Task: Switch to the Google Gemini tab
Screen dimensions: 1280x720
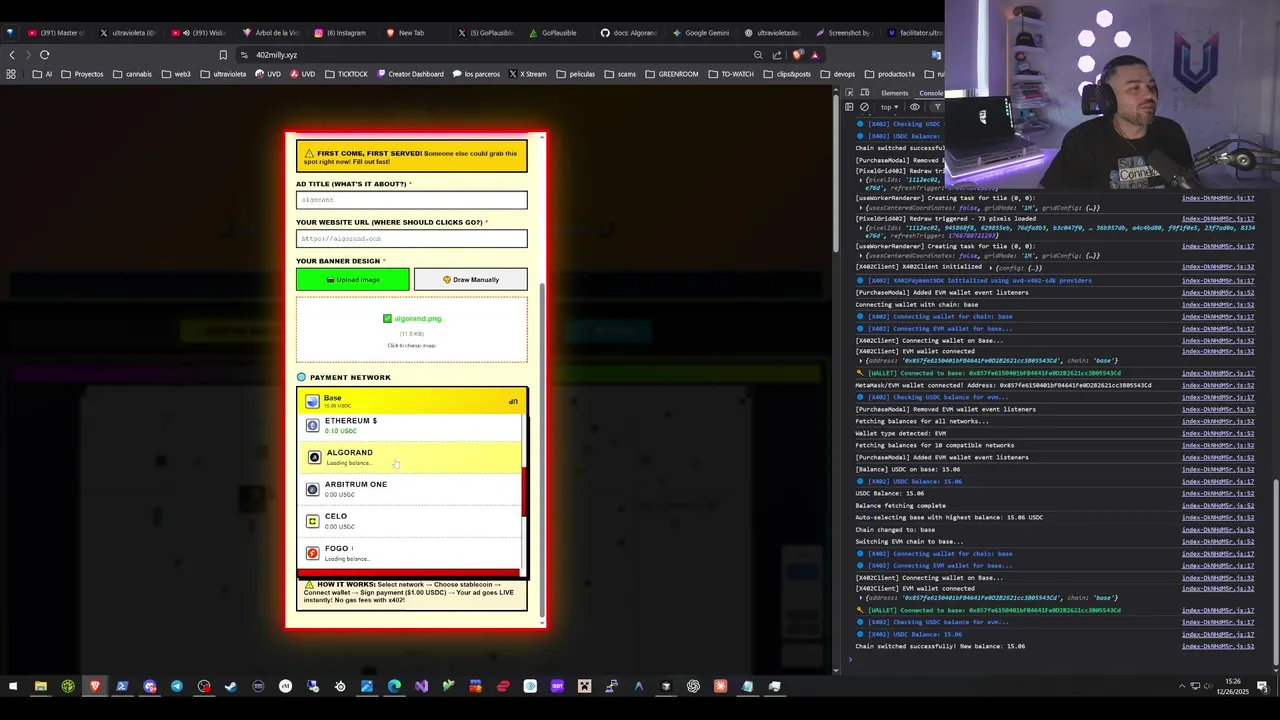Action: 700,33
